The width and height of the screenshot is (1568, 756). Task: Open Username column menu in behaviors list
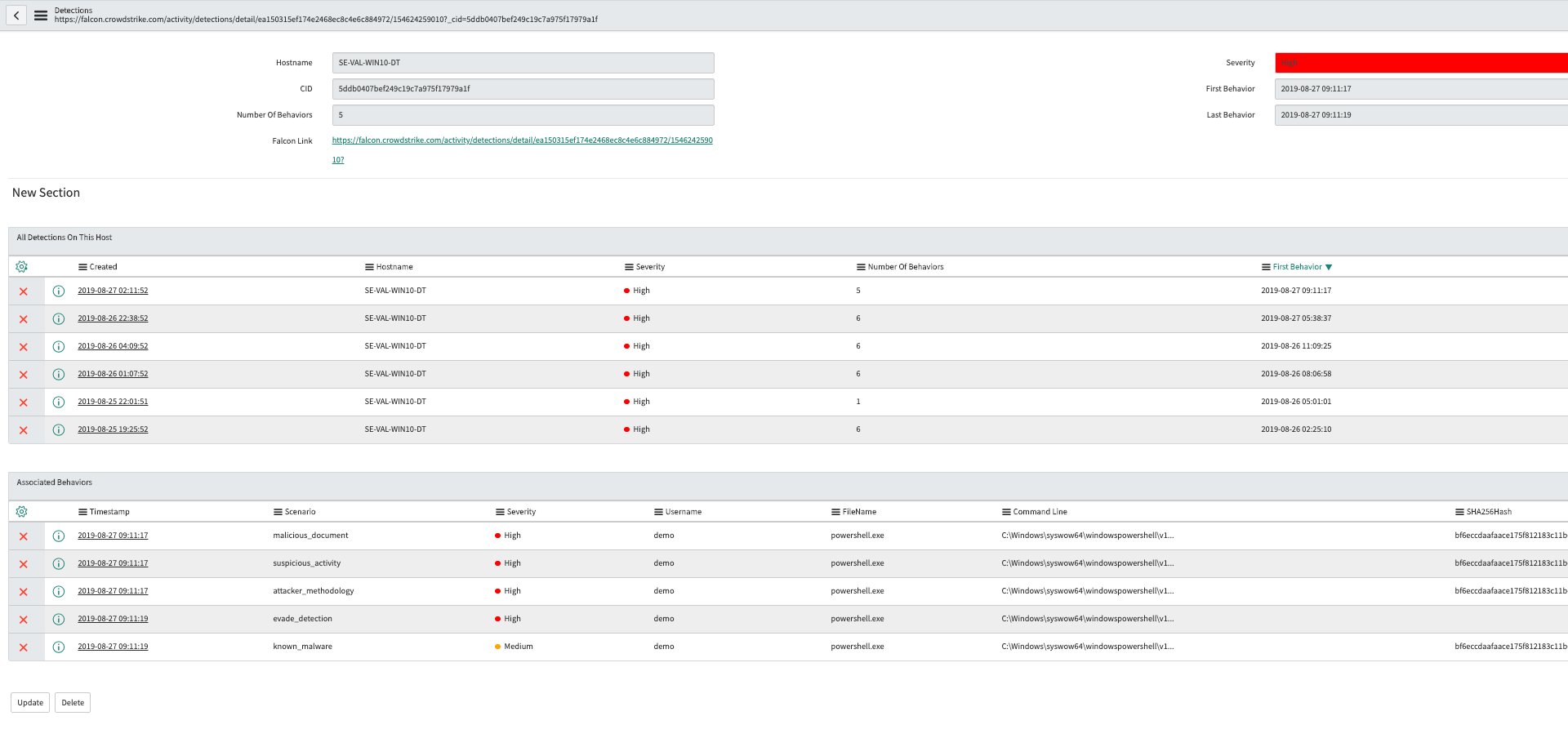pos(658,512)
